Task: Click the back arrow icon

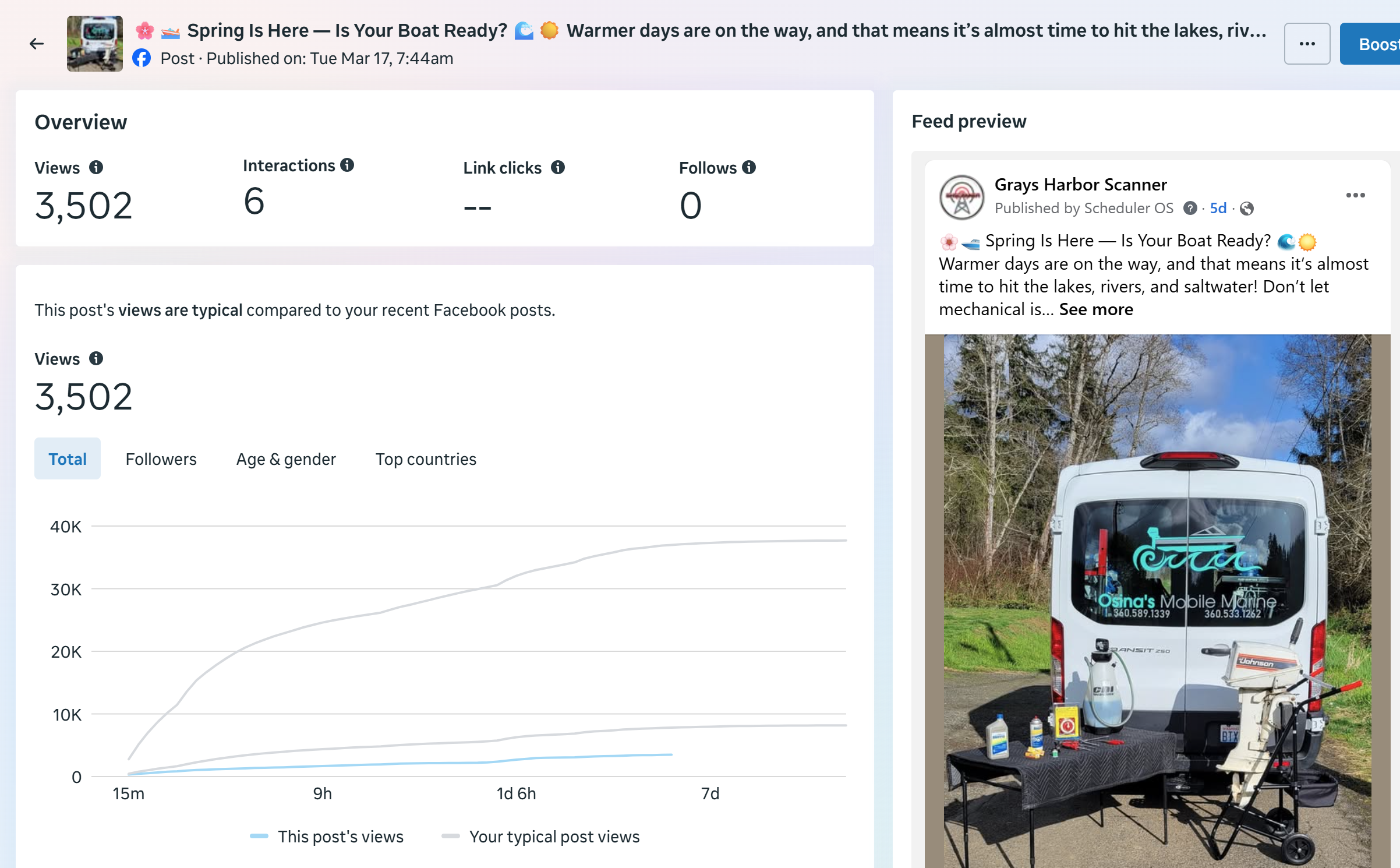Action: (x=37, y=44)
